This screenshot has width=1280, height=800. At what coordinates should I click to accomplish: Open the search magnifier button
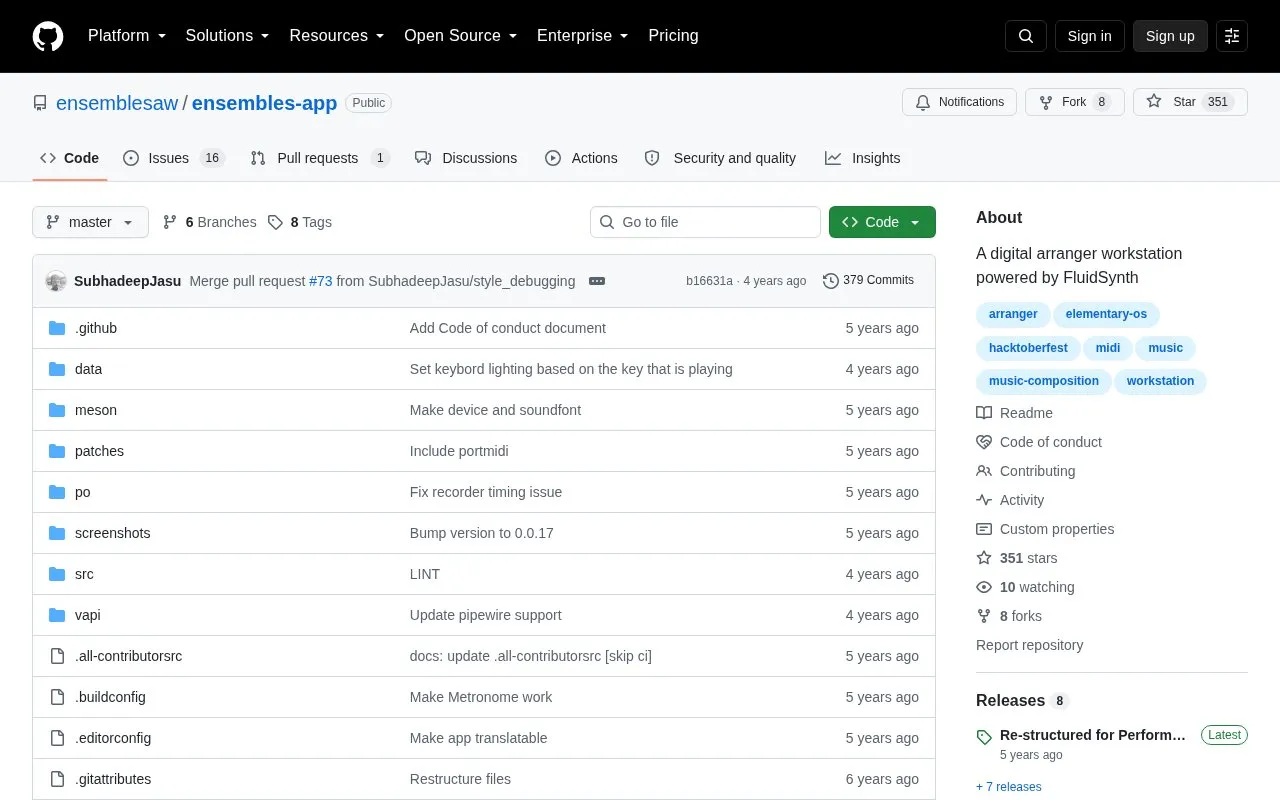click(1026, 36)
